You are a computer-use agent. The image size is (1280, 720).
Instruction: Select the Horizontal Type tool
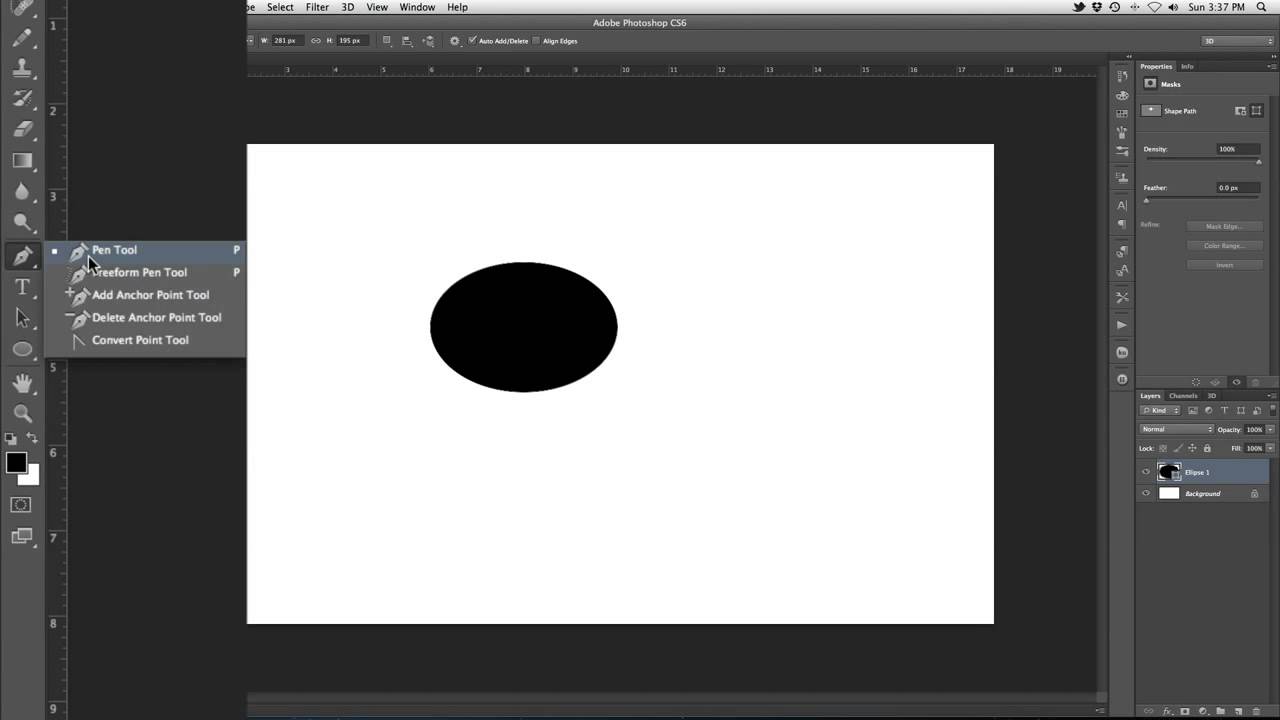tap(22, 288)
